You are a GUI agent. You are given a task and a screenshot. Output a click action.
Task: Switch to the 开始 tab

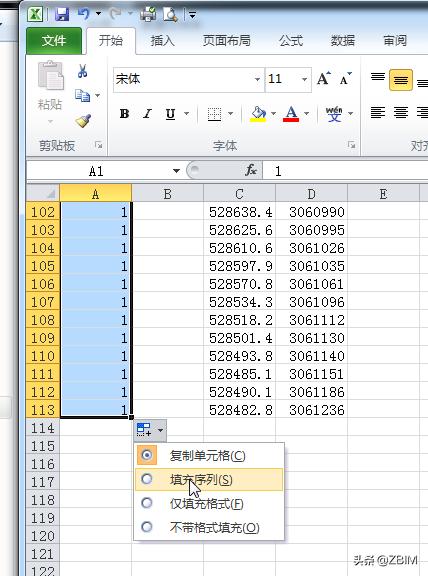tap(110, 40)
